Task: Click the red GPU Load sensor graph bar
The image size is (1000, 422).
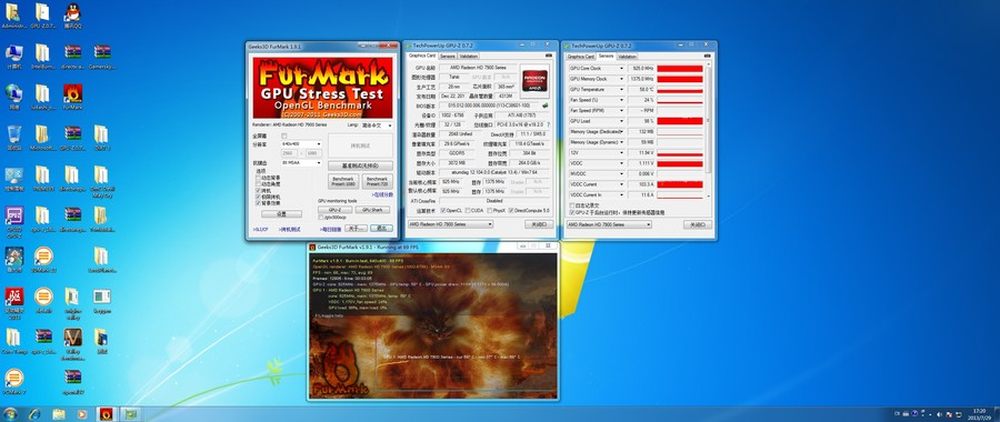Action: tap(684, 120)
